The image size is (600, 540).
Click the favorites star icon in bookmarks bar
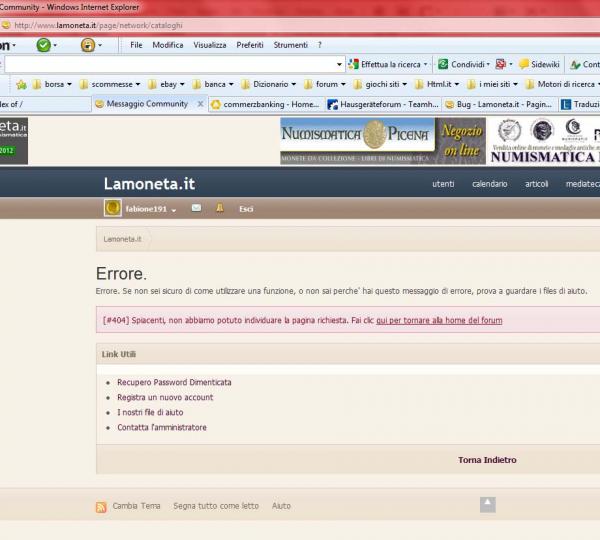tap(21, 84)
